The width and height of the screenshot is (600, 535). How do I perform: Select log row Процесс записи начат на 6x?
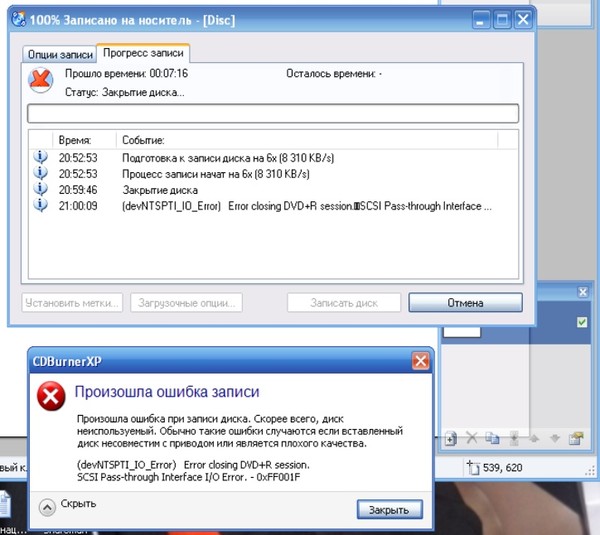pyautogui.click(x=273, y=174)
